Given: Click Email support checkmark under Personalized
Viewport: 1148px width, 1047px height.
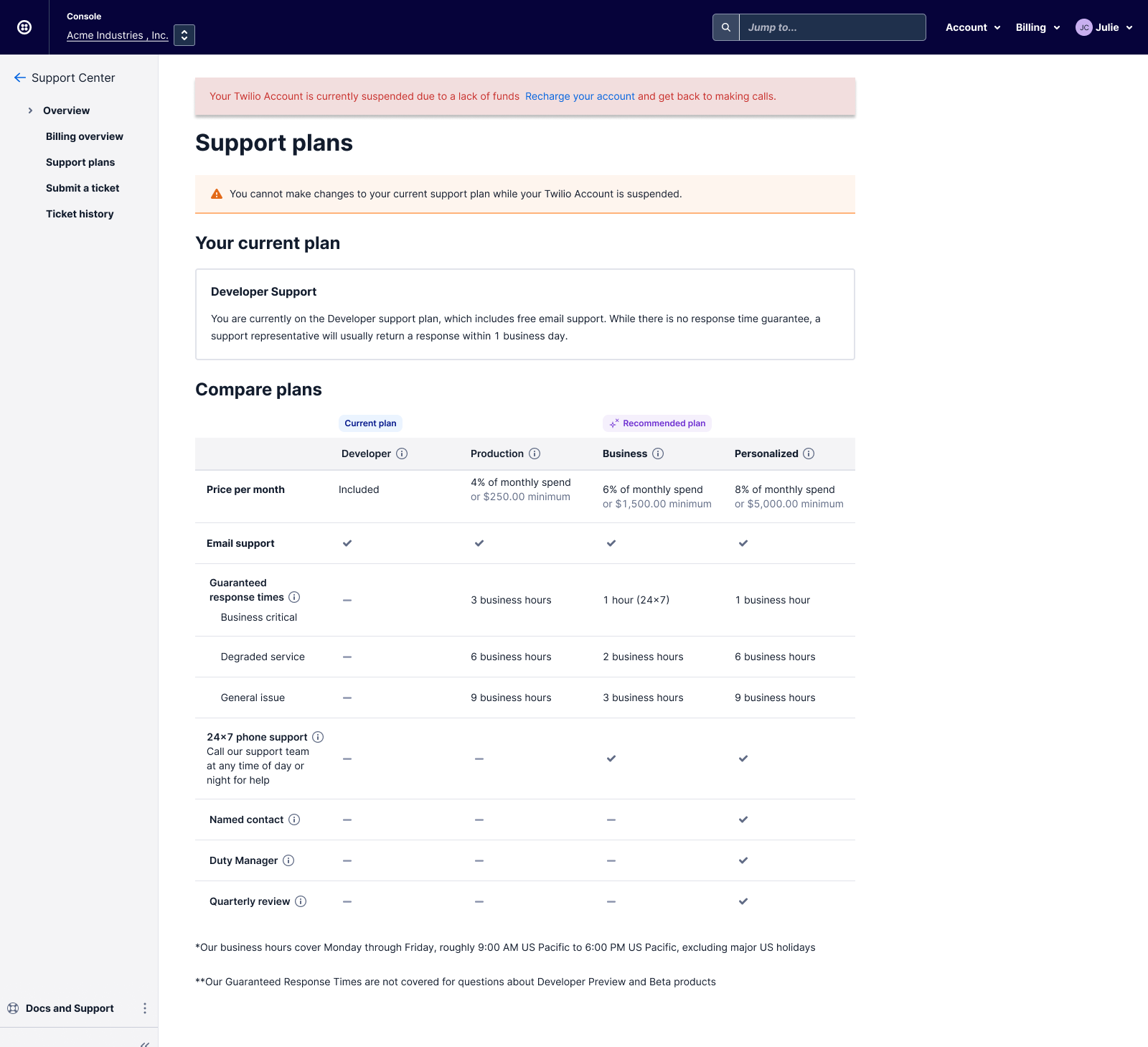Looking at the screenshot, I should [743, 543].
